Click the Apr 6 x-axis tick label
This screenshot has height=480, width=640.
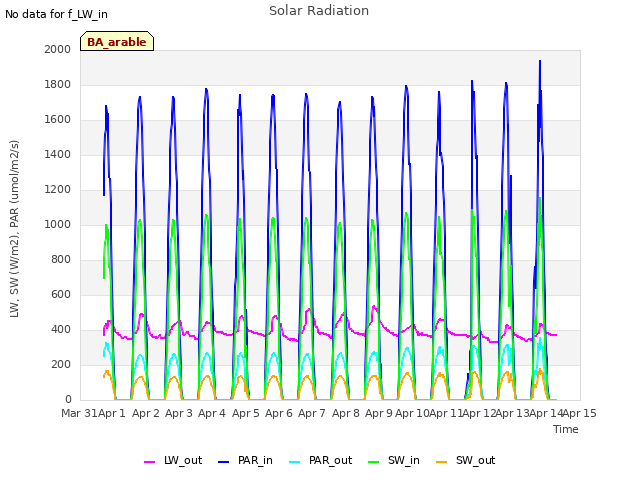coord(279,413)
